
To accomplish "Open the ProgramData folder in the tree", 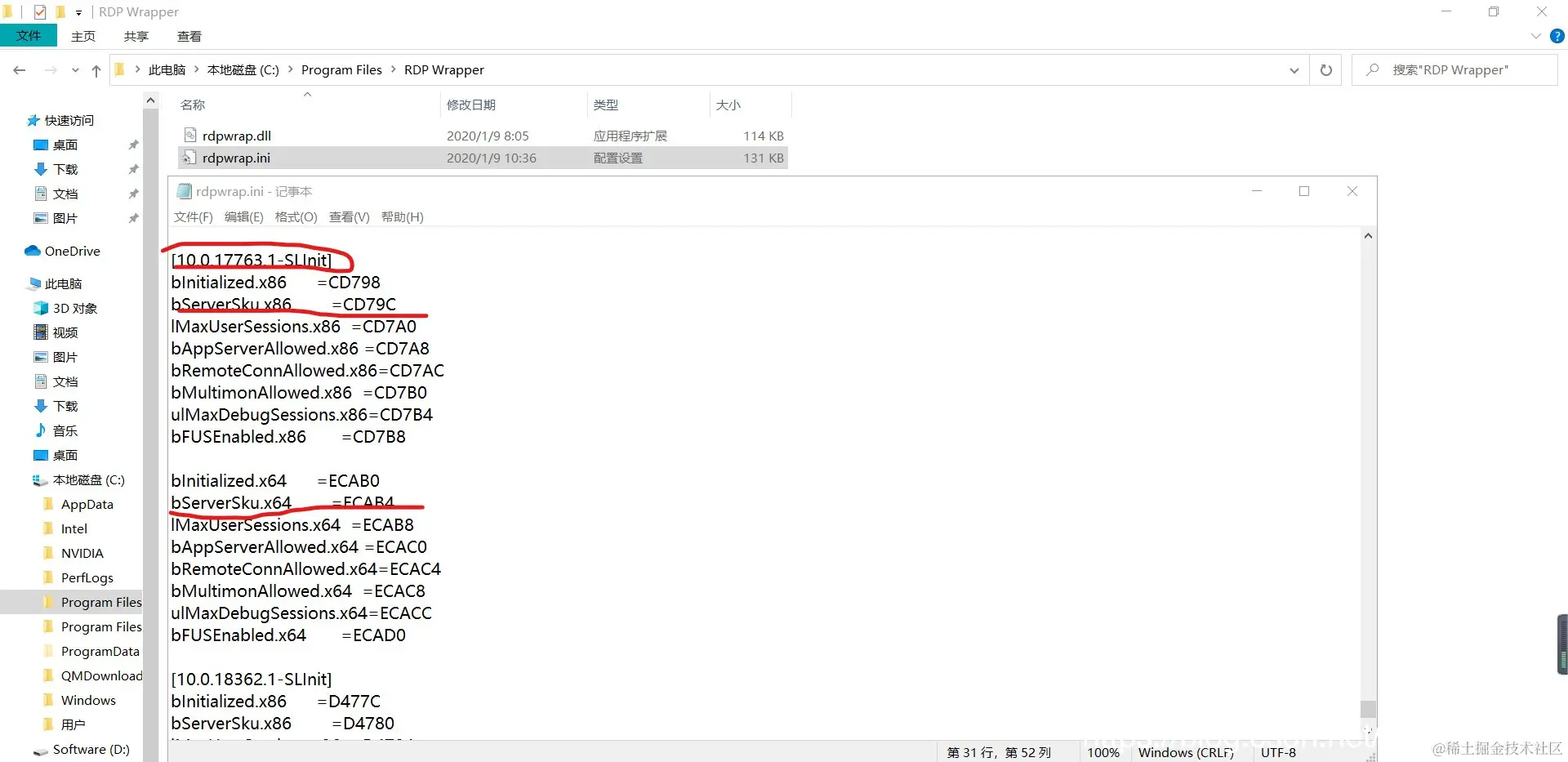I will pos(100,651).
